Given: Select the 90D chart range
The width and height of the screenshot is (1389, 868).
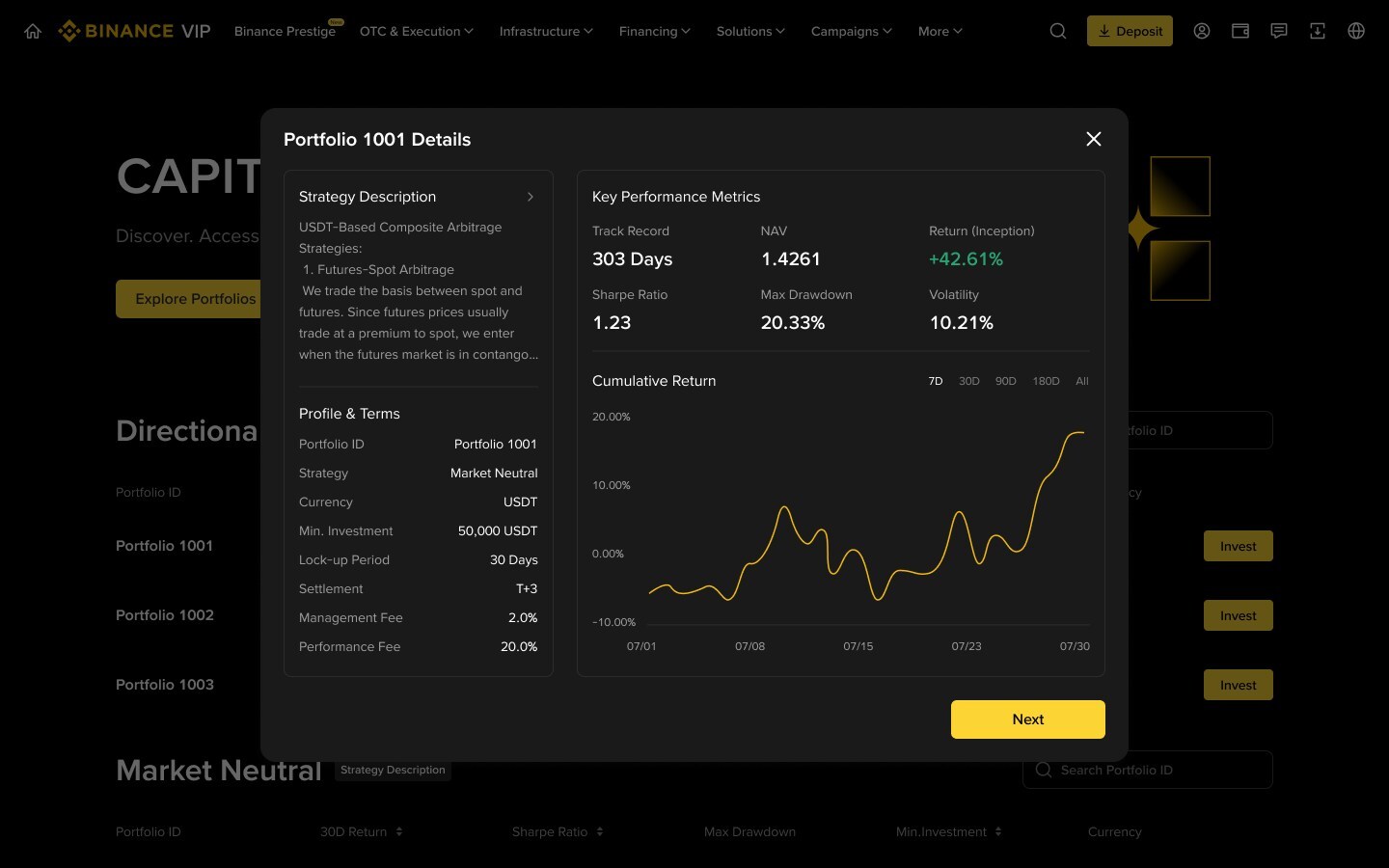Looking at the screenshot, I should (x=1005, y=381).
